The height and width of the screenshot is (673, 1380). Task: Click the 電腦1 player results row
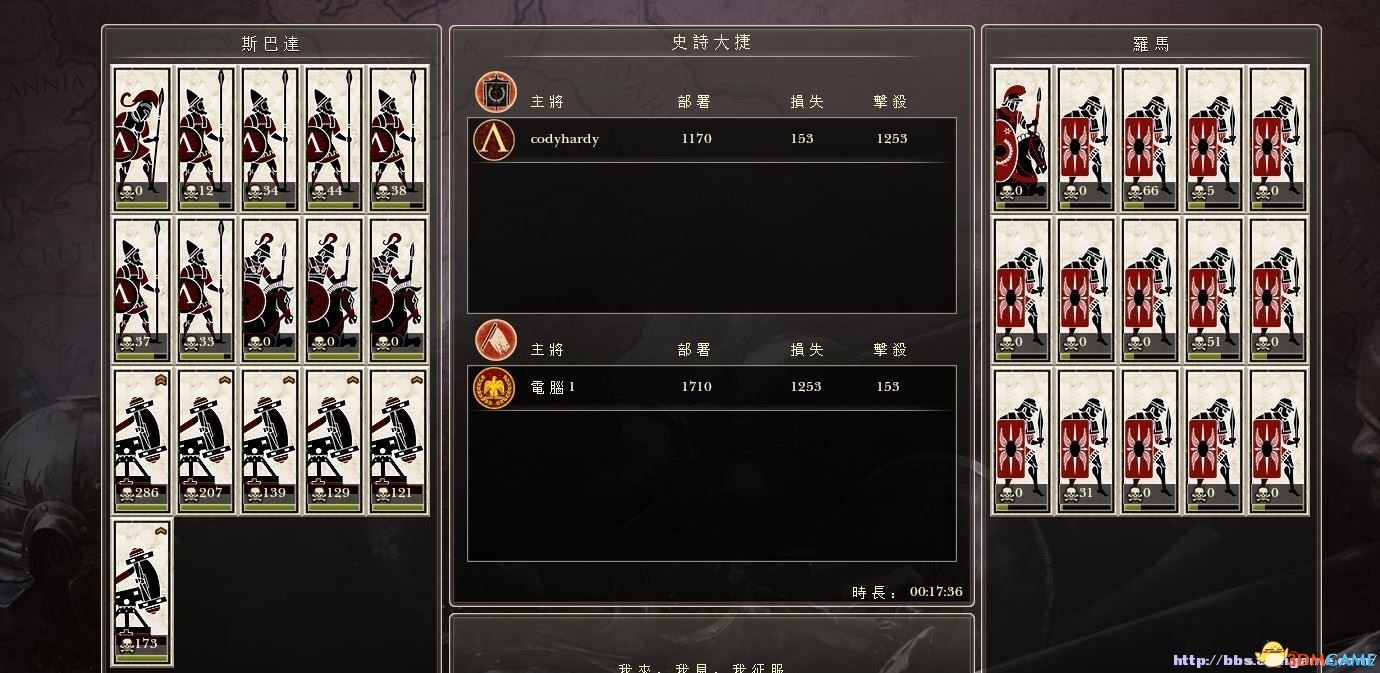pos(712,387)
